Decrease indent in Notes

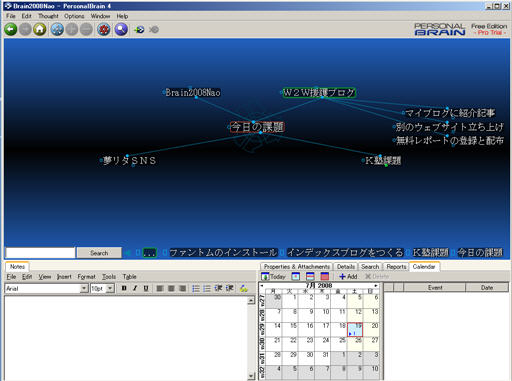pos(218,288)
